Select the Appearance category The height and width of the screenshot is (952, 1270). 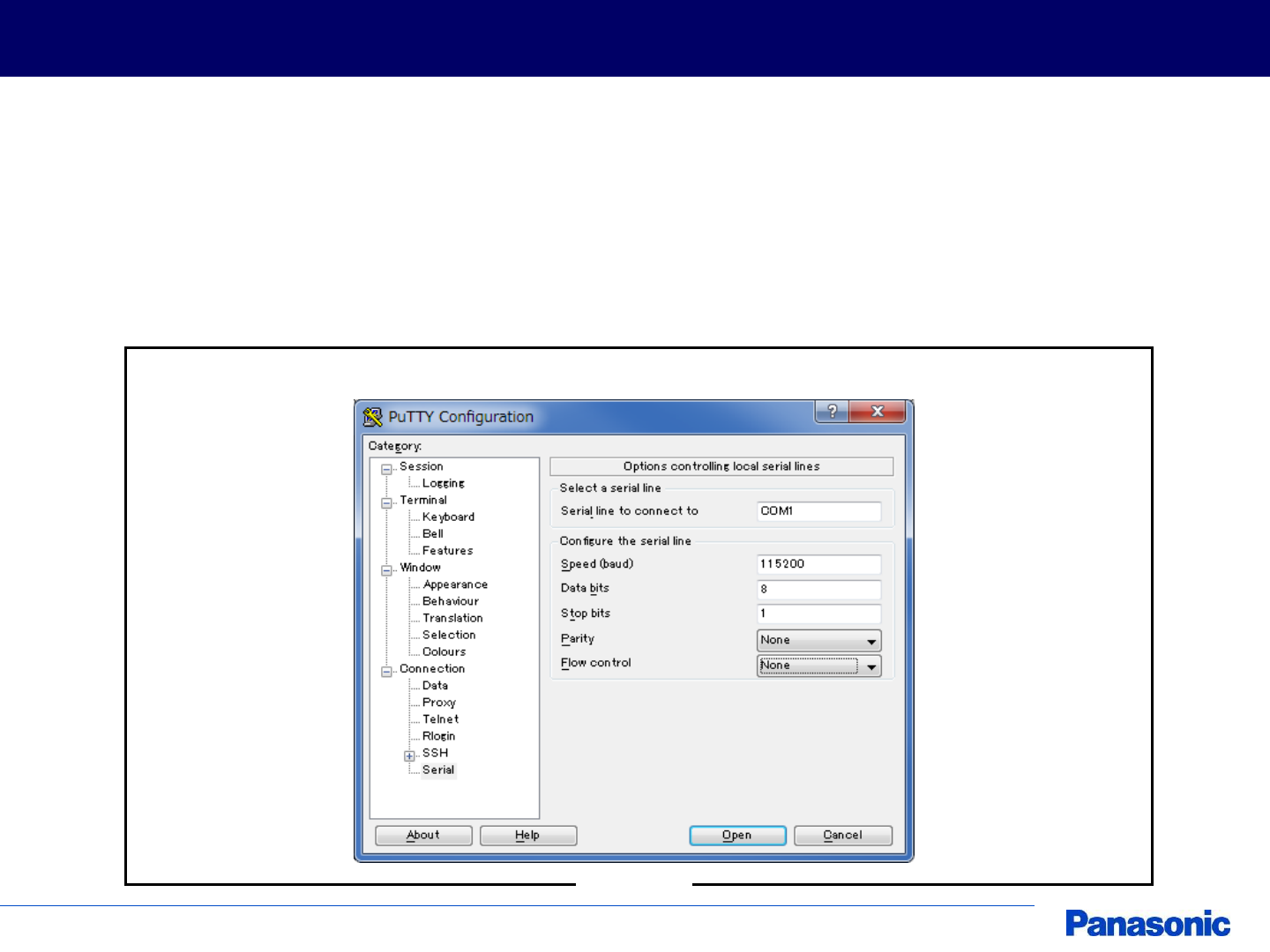(x=455, y=584)
